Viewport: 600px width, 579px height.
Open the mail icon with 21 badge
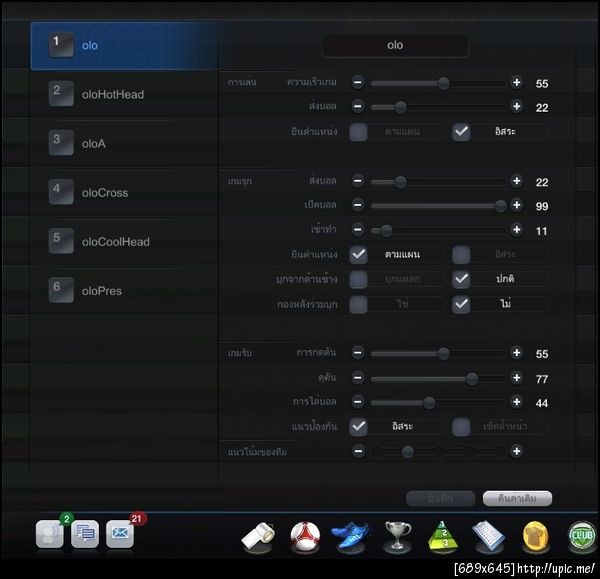(x=120, y=533)
